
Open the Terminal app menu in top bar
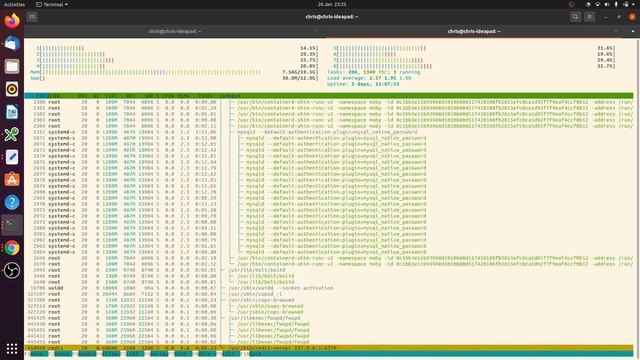pos(52,4)
